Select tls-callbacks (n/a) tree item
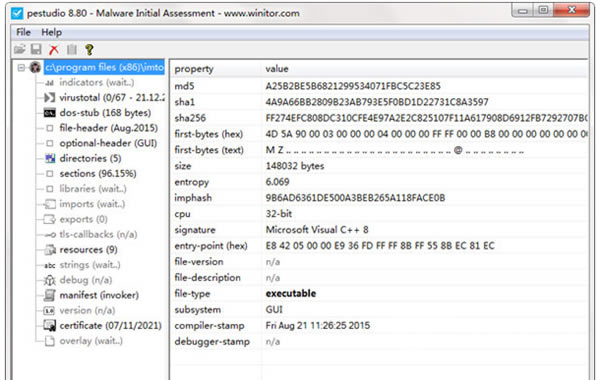The image size is (600, 380). click(98, 235)
